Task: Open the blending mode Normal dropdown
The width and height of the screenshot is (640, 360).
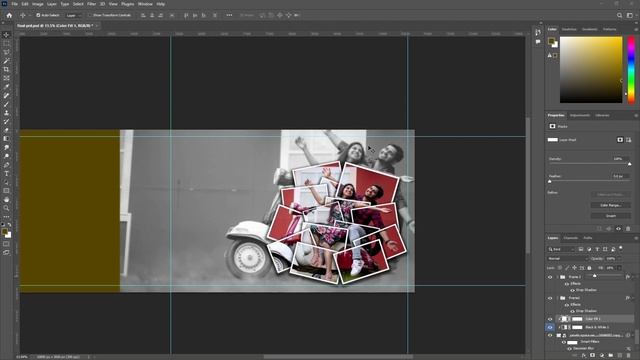Action: (x=567, y=259)
